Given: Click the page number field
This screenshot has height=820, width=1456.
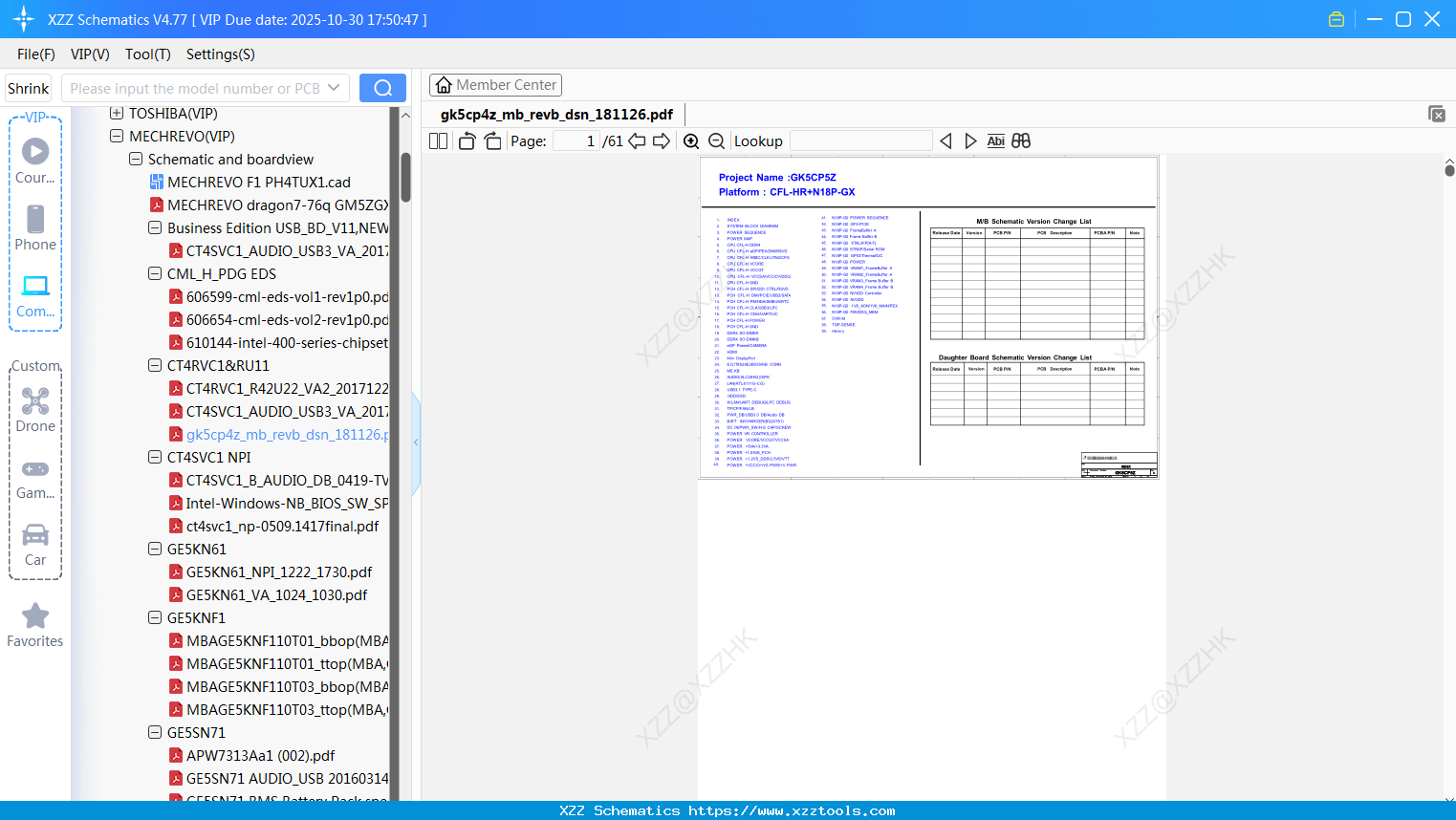Looking at the screenshot, I should tap(576, 140).
